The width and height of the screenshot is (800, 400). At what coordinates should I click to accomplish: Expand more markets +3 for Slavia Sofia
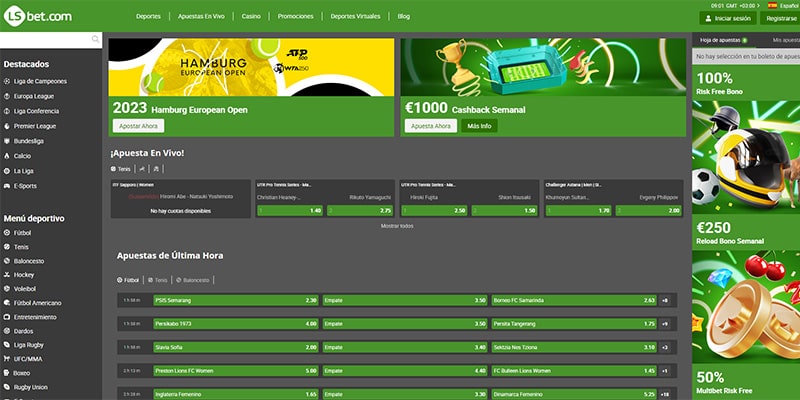(665, 347)
